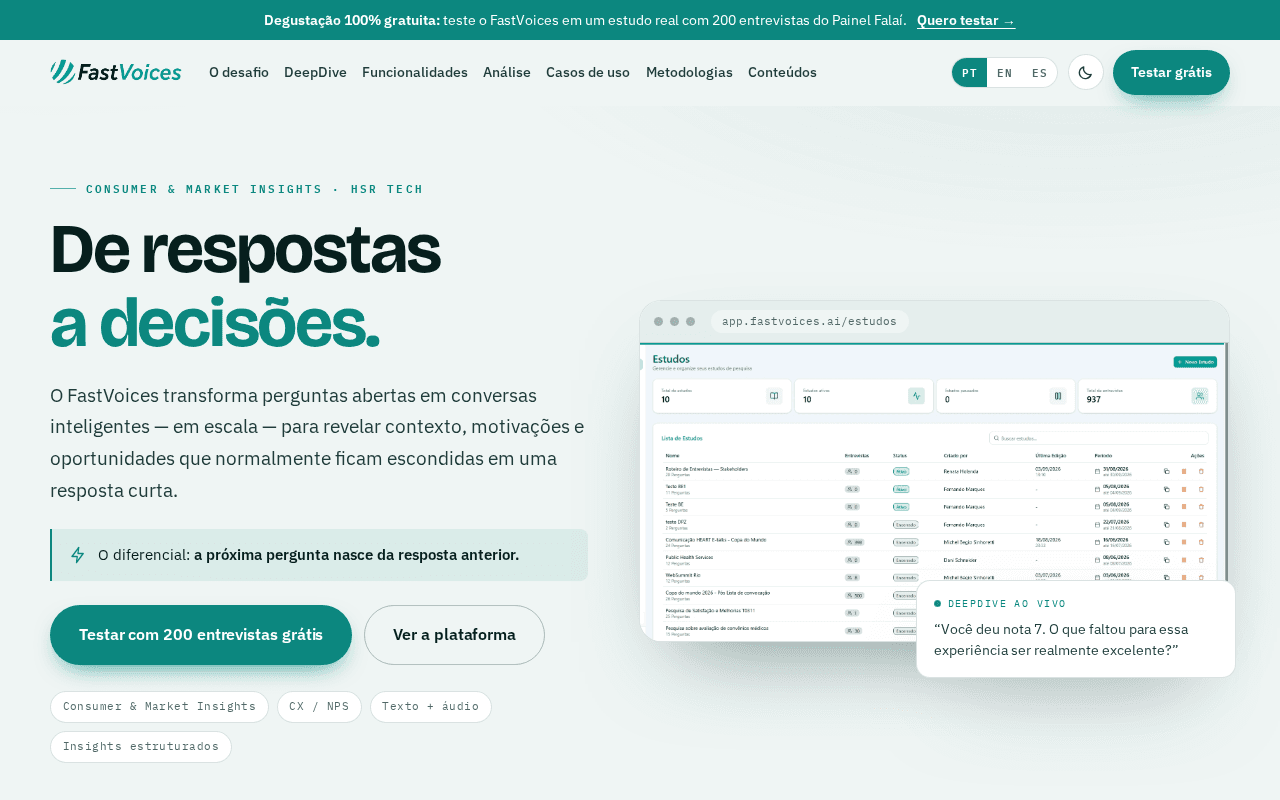Click the 'CONSUMER & MARKET INSIGHTS · HSR TECH' eyebrow
Viewport: 1280px width, 800px height.
pyautogui.click(x=255, y=189)
